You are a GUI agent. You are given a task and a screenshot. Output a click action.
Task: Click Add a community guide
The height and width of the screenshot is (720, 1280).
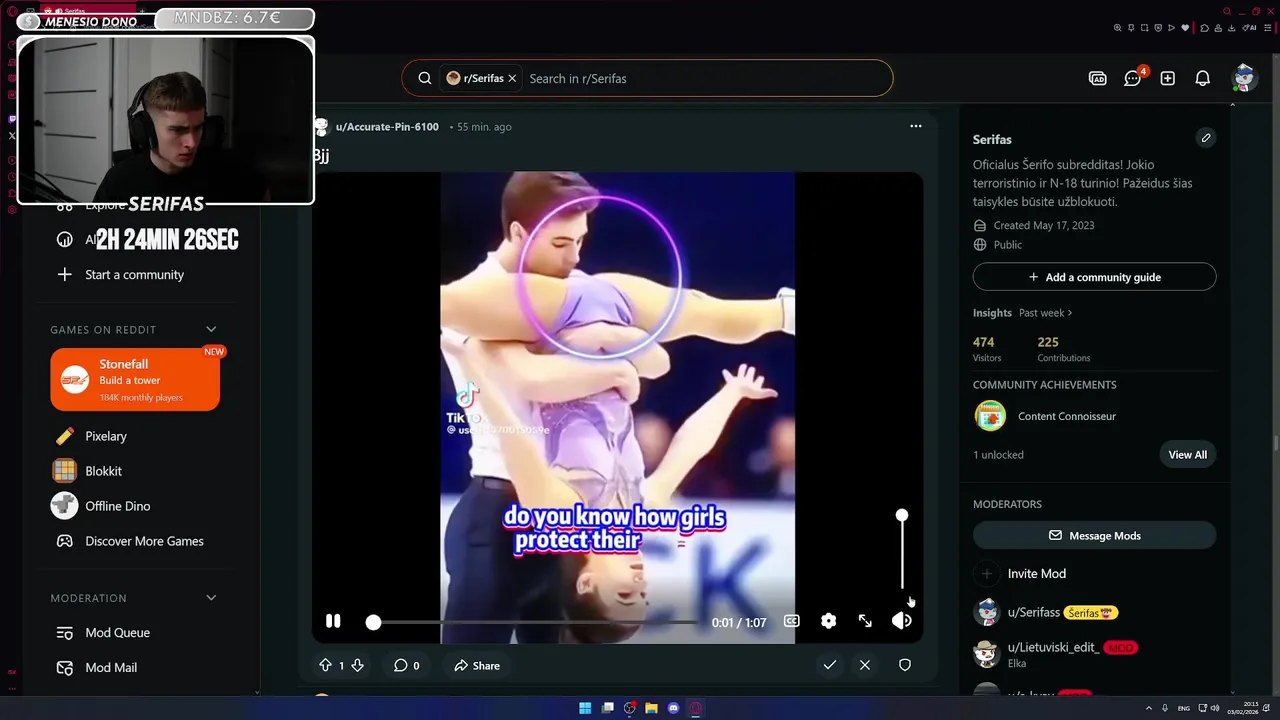click(x=1094, y=277)
